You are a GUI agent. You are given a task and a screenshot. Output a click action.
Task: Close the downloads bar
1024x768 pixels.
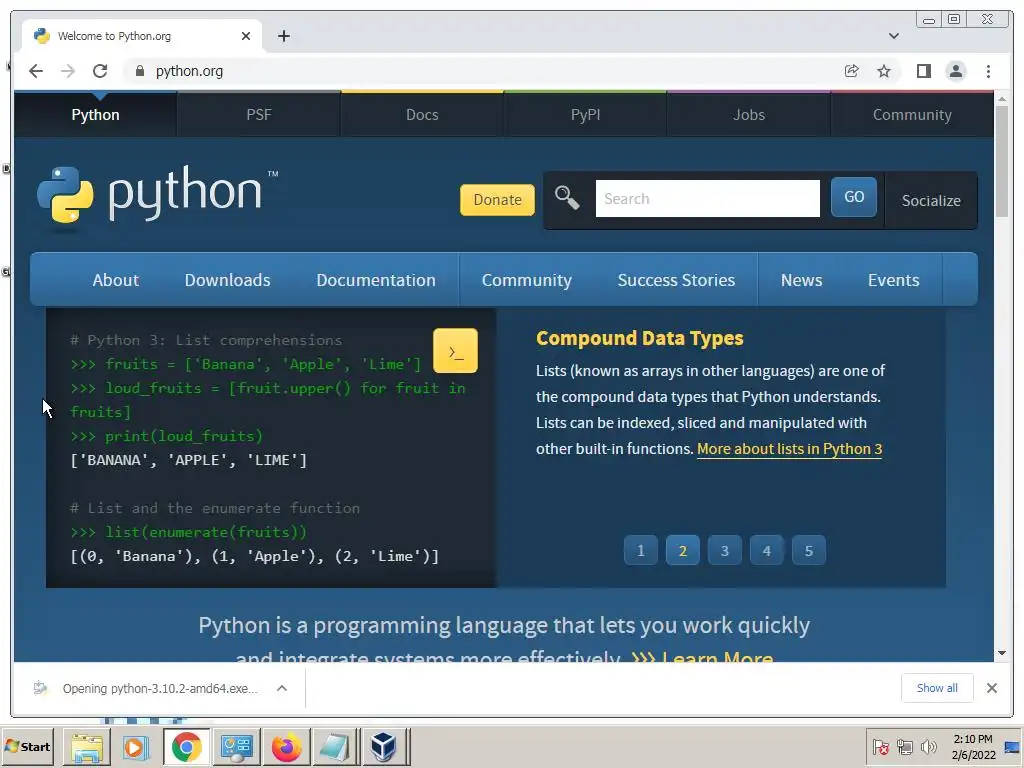click(x=992, y=688)
